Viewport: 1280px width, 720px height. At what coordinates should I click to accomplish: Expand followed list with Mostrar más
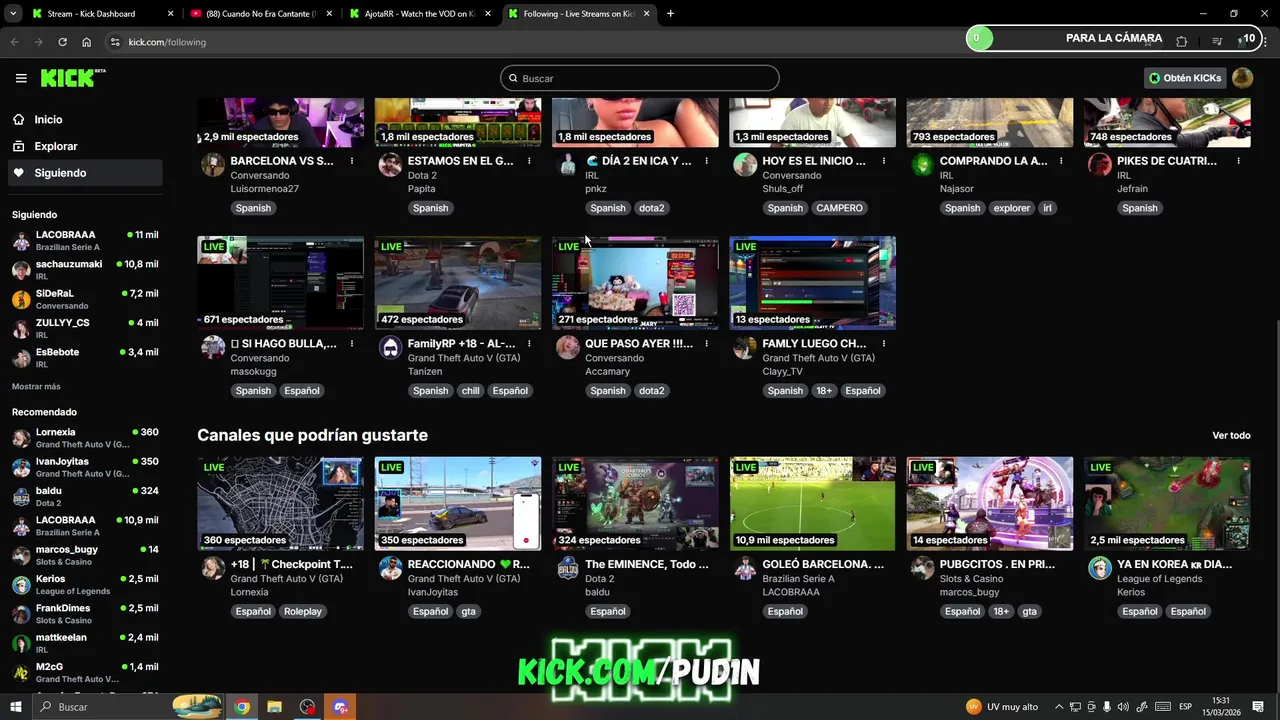coord(36,387)
